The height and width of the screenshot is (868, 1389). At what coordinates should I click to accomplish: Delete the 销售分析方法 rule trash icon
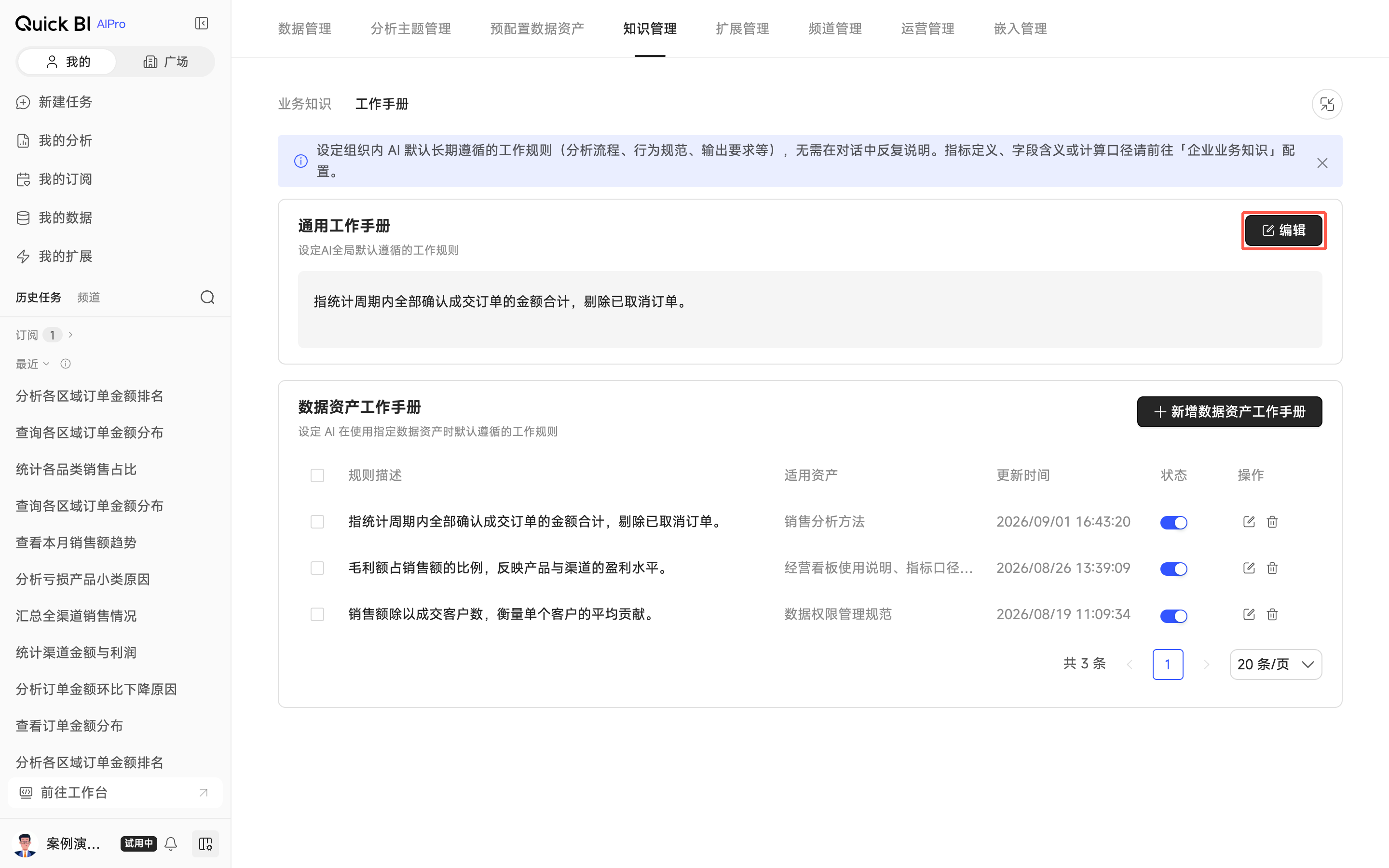coord(1272,521)
